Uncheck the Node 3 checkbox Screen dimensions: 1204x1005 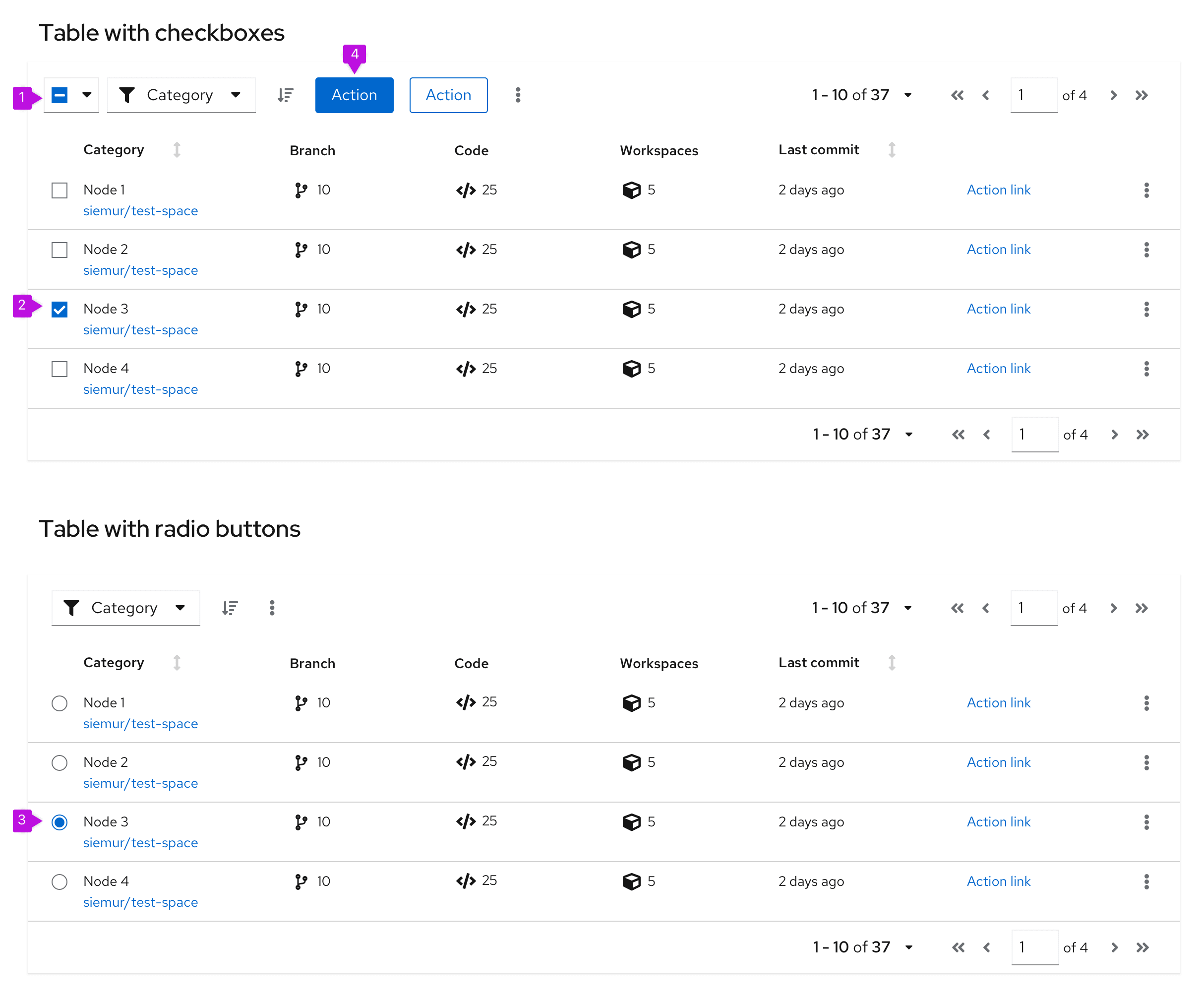click(x=60, y=309)
